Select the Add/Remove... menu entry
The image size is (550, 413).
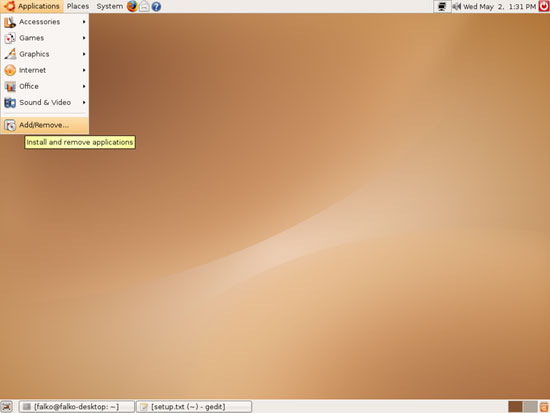[x=45, y=125]
